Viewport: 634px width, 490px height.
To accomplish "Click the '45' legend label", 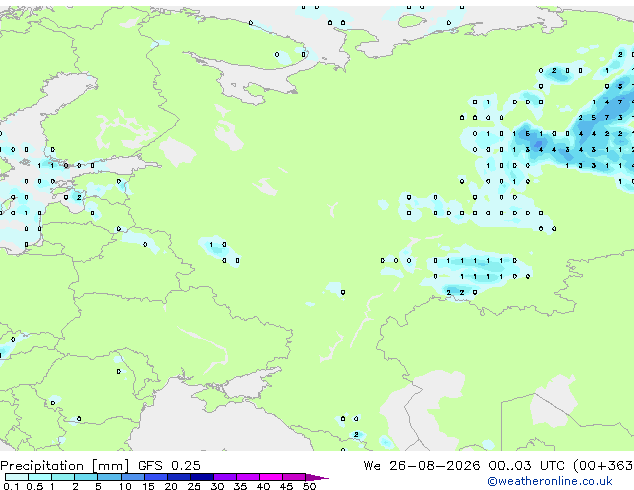I will point(287,486).
